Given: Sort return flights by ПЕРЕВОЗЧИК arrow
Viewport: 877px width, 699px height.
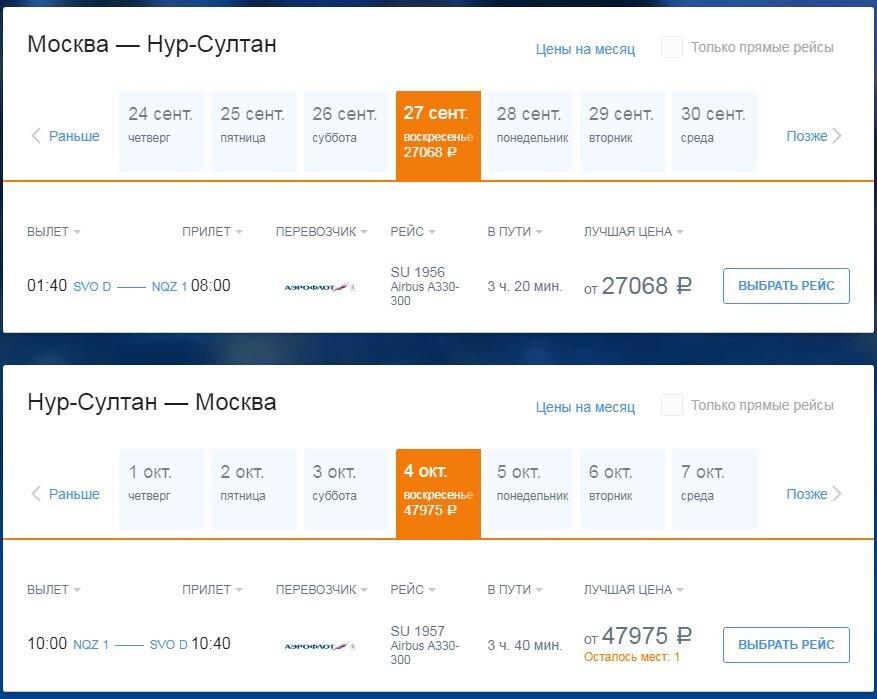Looking at the screenshot, I should coord(364,589).
